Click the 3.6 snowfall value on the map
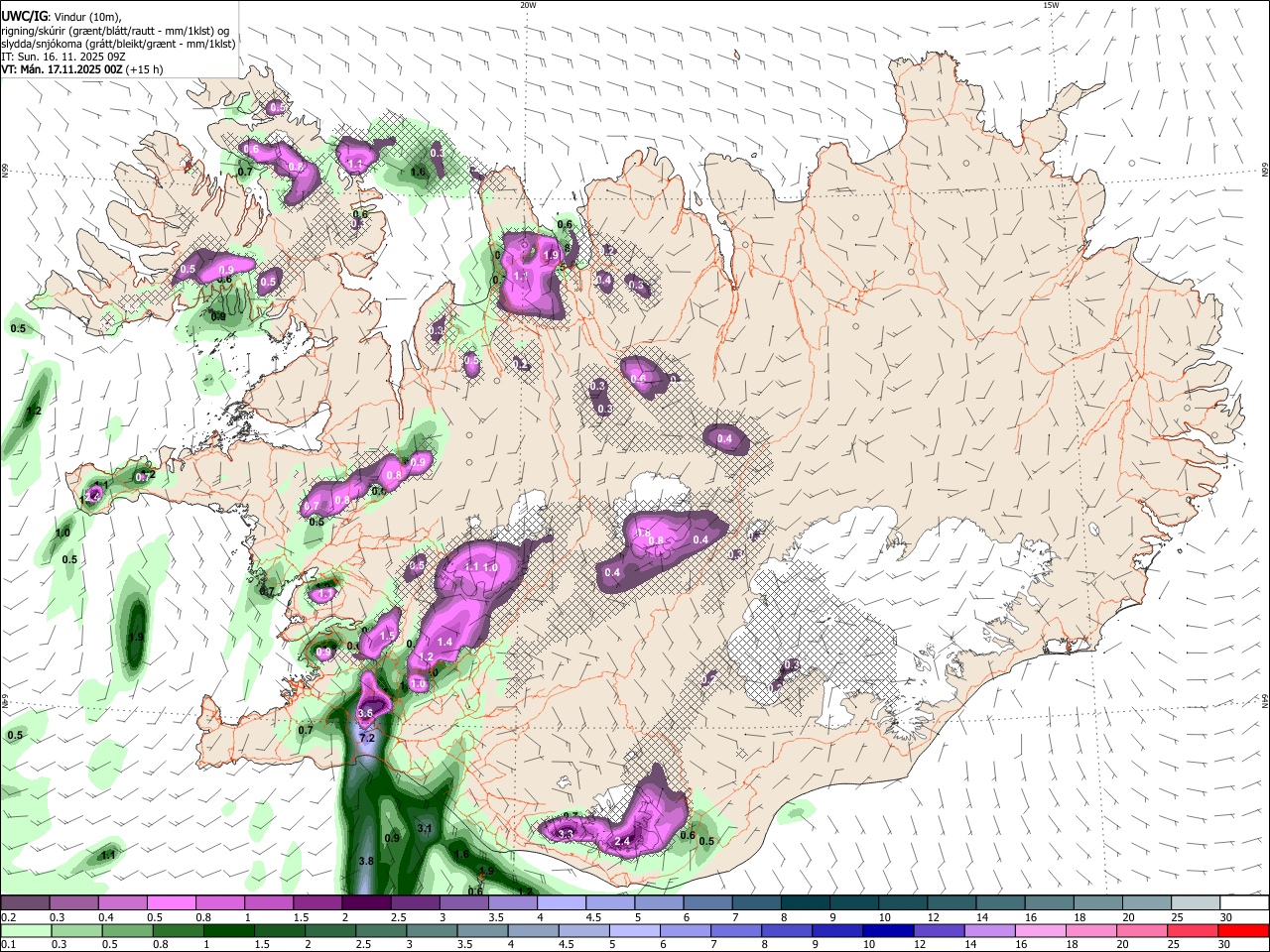1270x952 pixels. pos(364,713)
